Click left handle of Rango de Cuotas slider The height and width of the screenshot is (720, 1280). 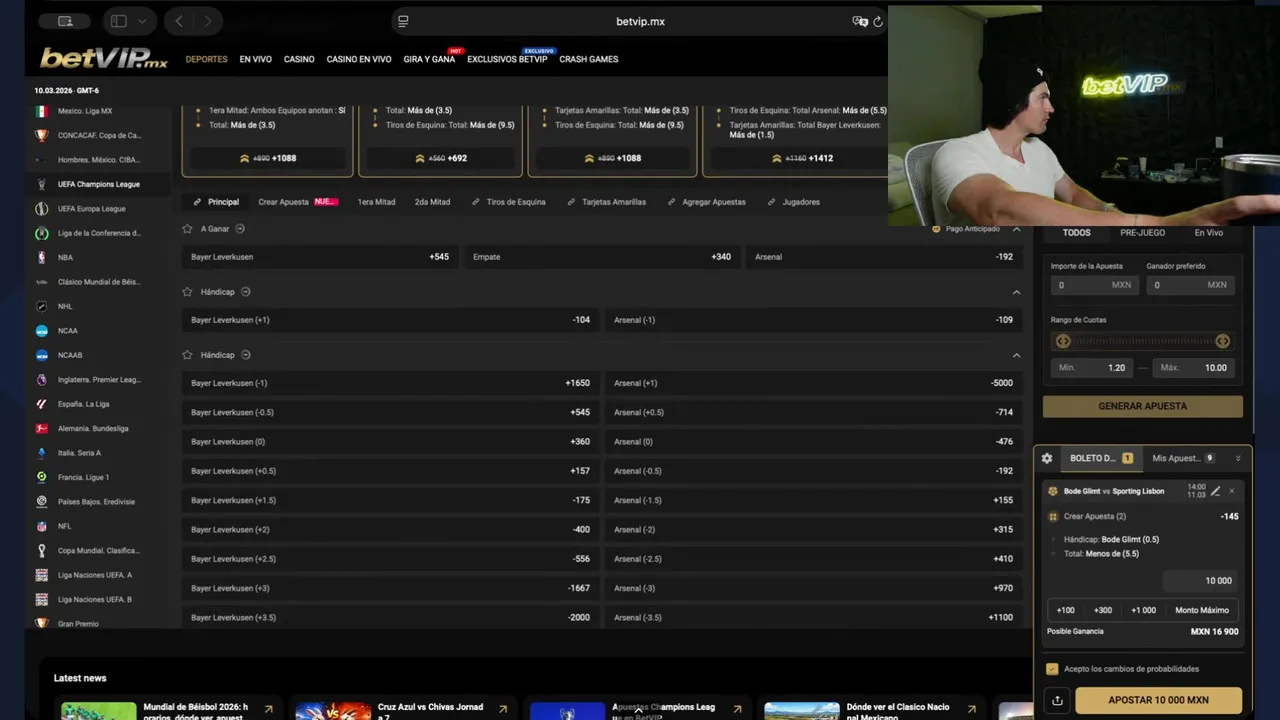click(1063, 341)
